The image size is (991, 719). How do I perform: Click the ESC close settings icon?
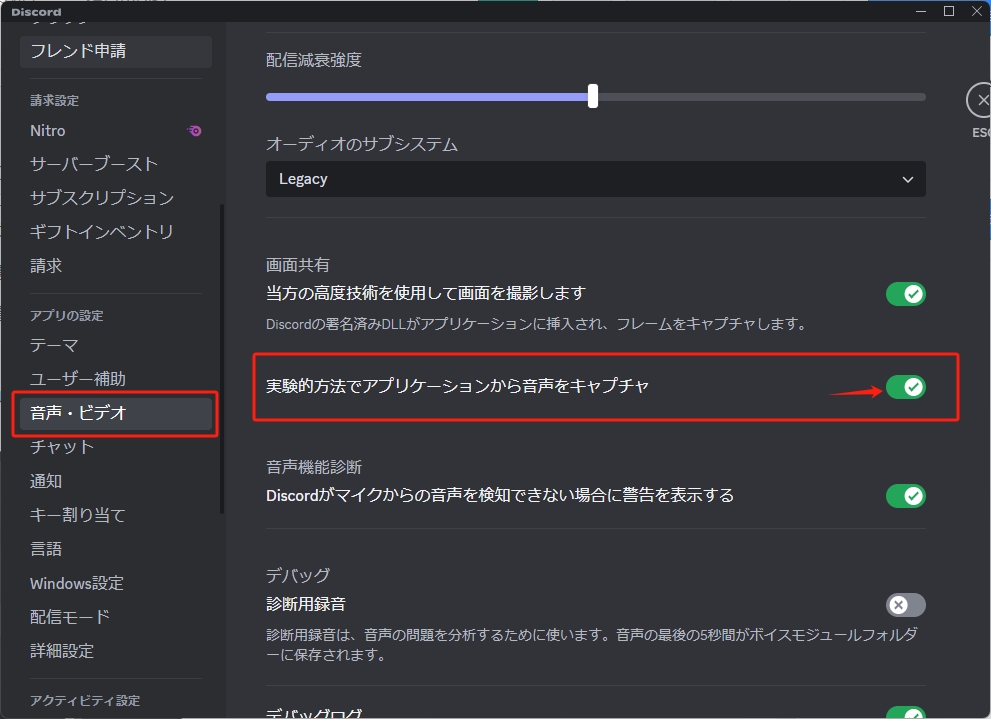981,100
